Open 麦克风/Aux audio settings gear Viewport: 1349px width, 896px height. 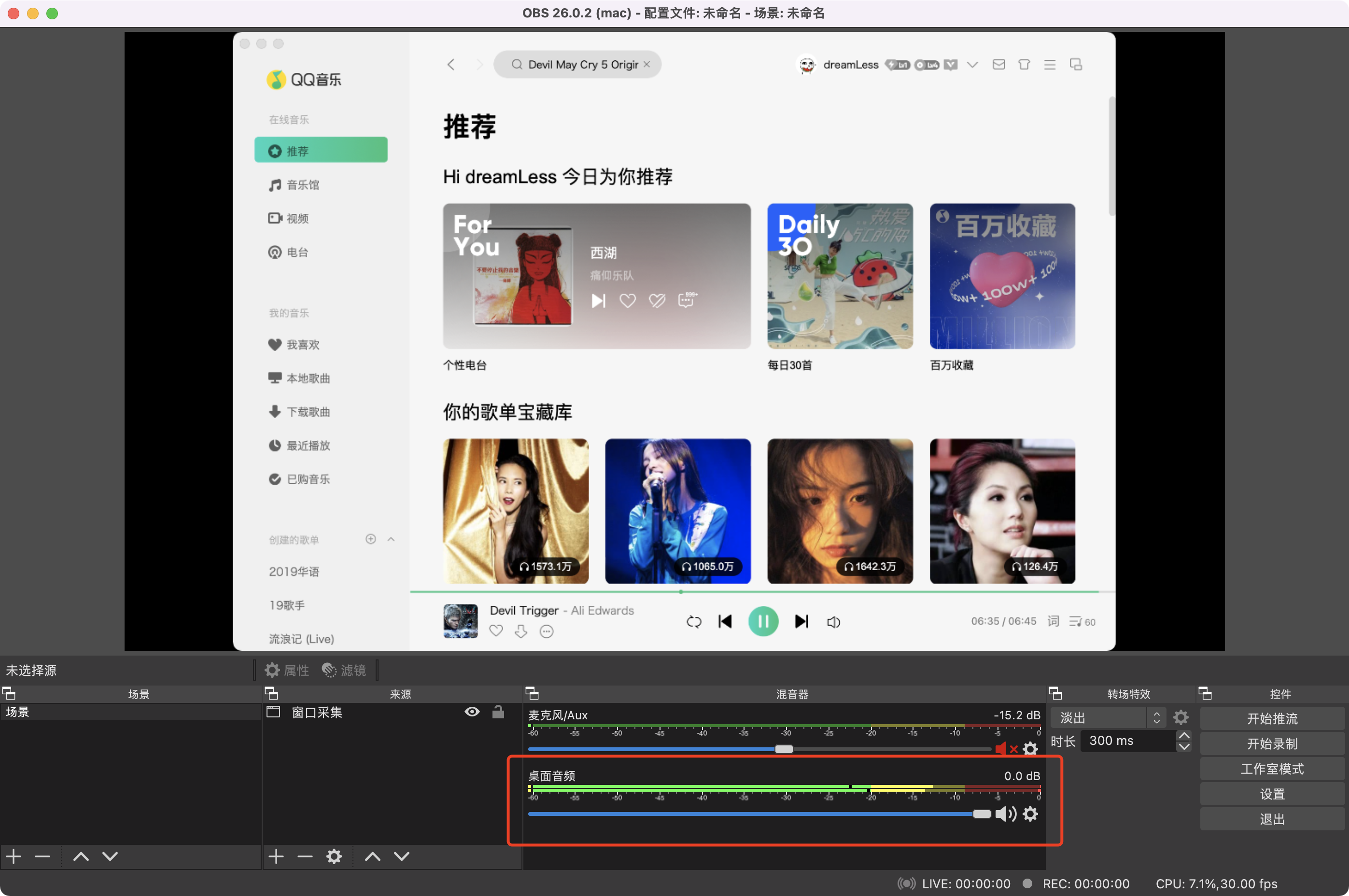point(1030,749)
